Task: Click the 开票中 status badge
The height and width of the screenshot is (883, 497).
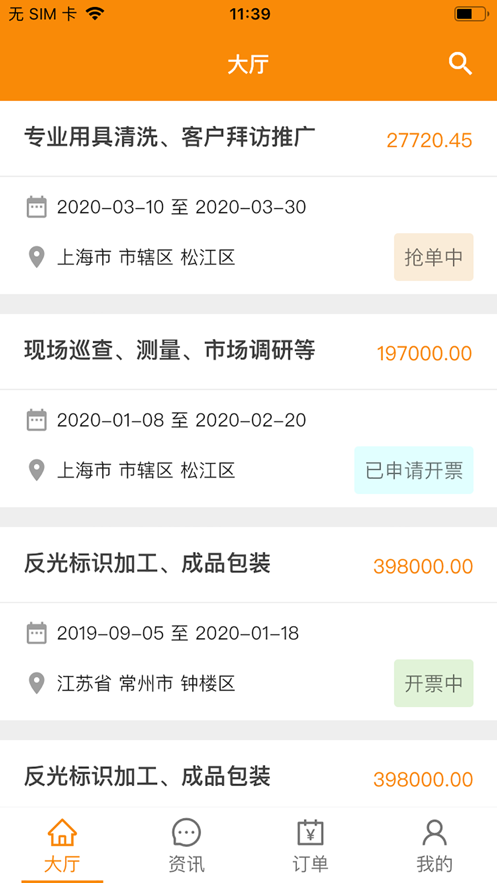Action: click(433, 683)
